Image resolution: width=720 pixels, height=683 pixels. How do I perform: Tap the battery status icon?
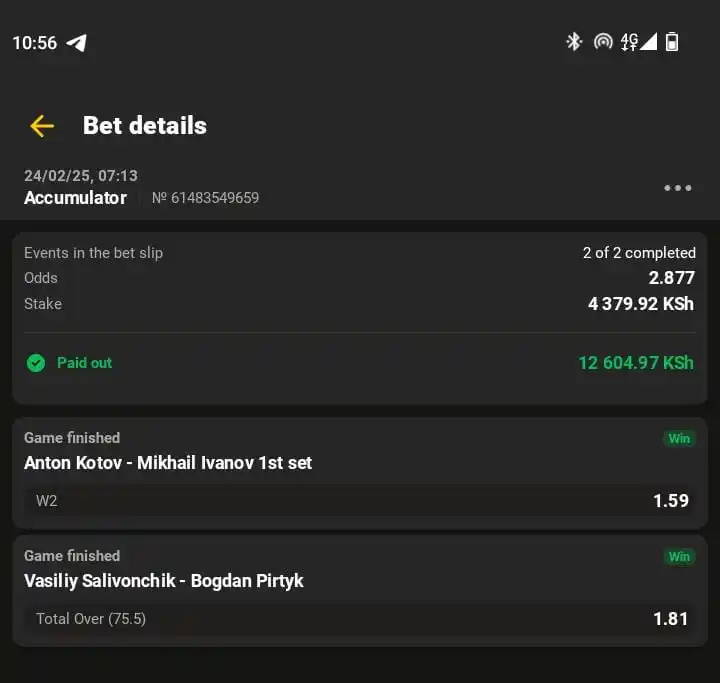coord(672,42)
